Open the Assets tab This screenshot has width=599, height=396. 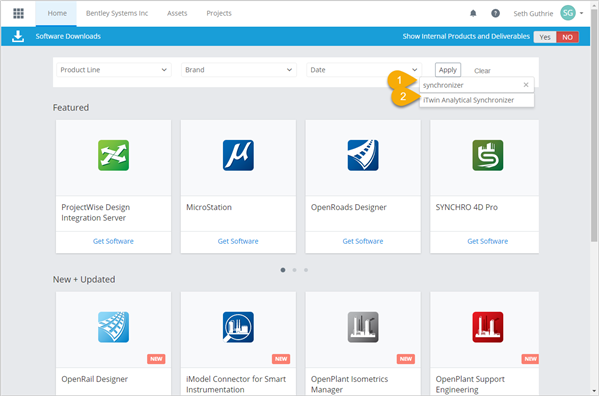pyautogui.click(x=177, y=13)
